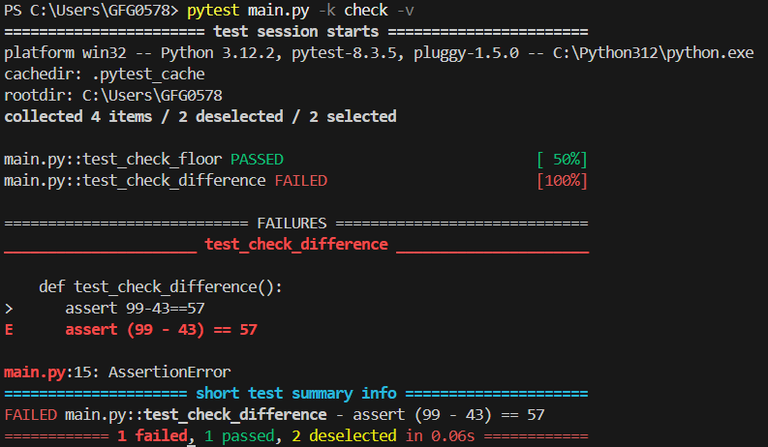
Task: Click the '-v' flag at end of command
Action: pos(405,10)
